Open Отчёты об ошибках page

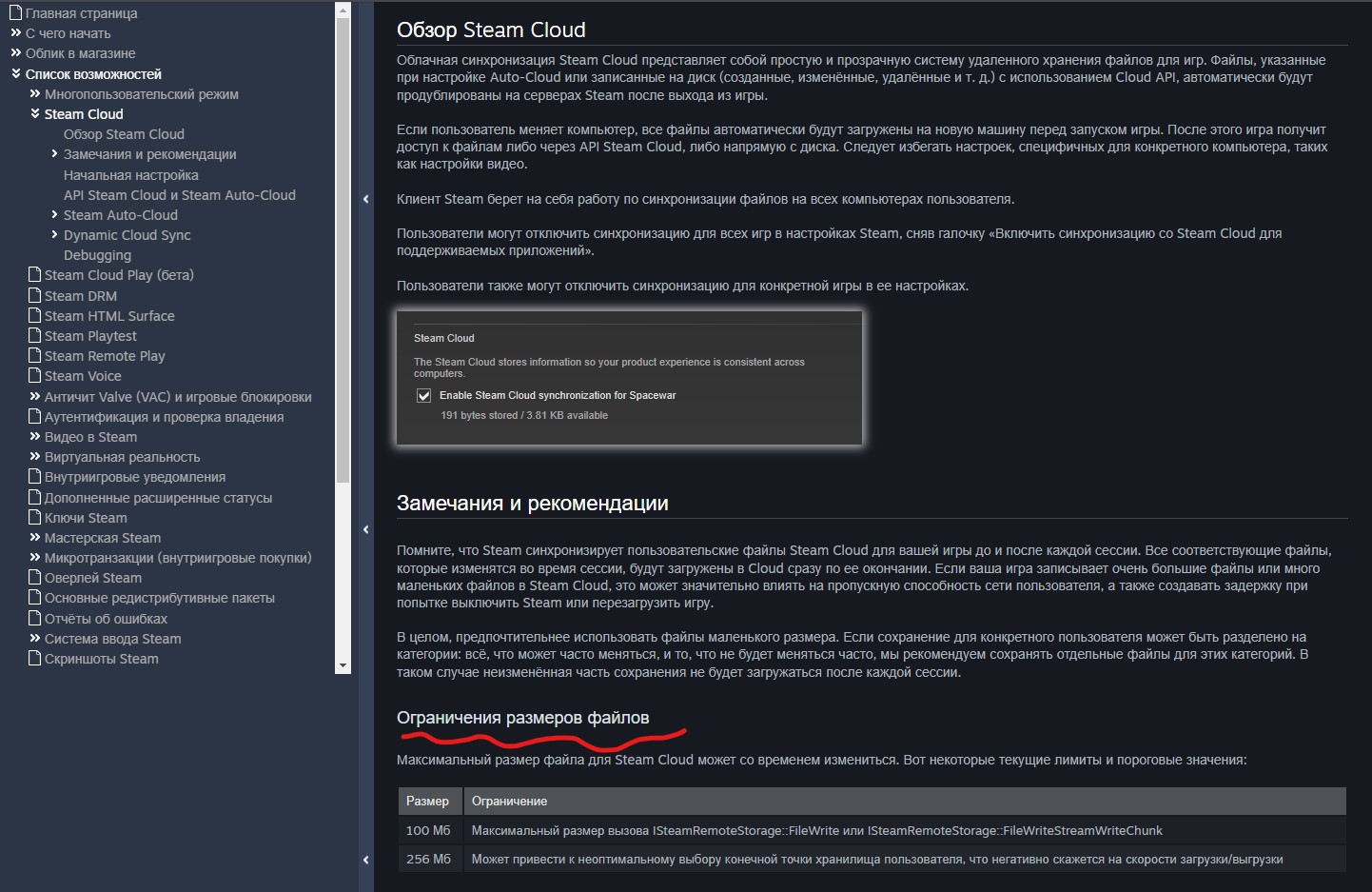pyautogui.click(x=106, y=619)
